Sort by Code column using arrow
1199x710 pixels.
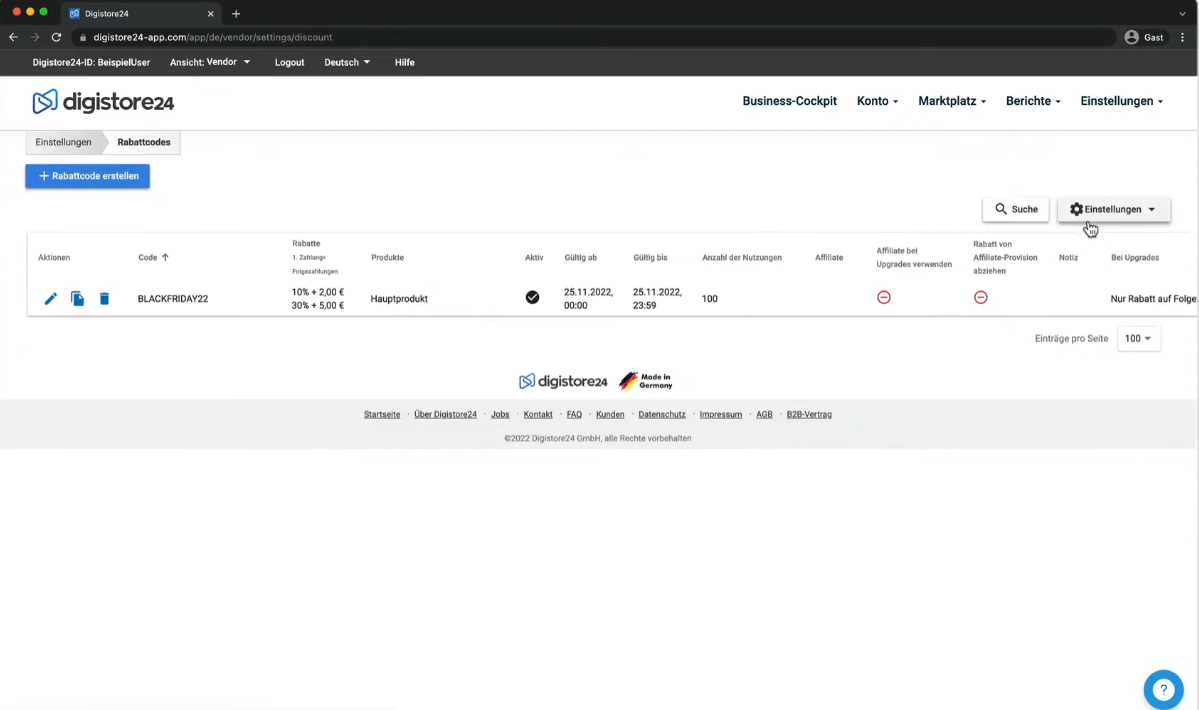point(165,258)
